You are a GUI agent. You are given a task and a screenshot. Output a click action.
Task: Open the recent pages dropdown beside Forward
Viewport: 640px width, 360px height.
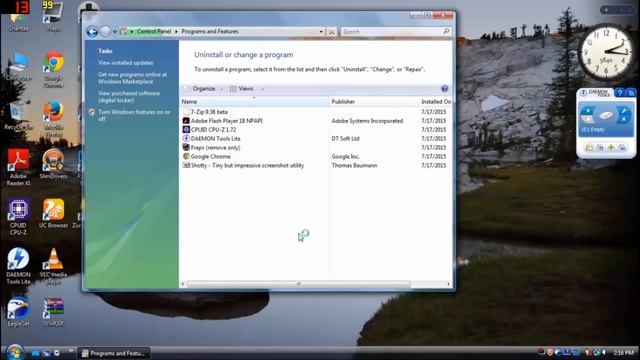click(115, 31)
